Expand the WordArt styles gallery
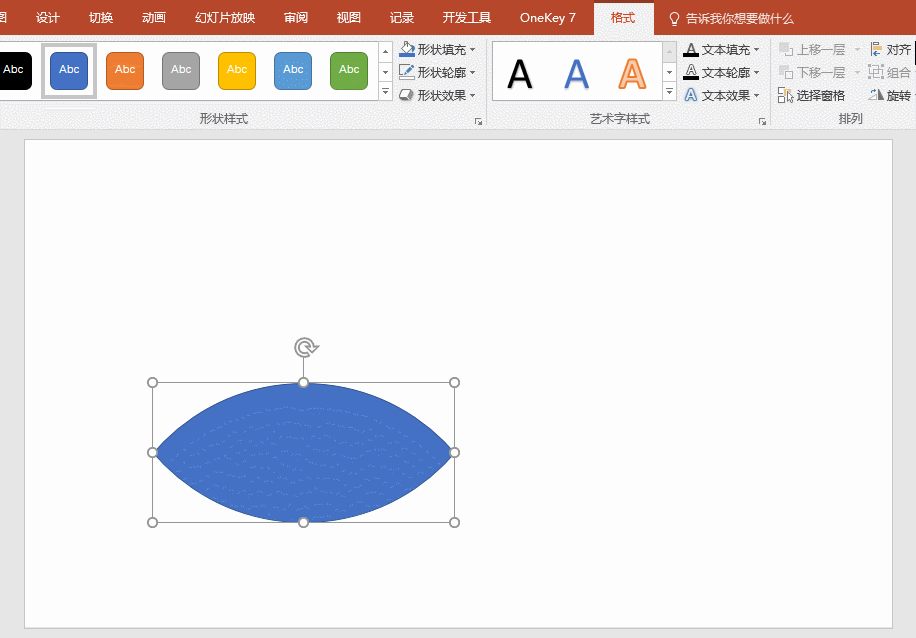 [669, 92]
